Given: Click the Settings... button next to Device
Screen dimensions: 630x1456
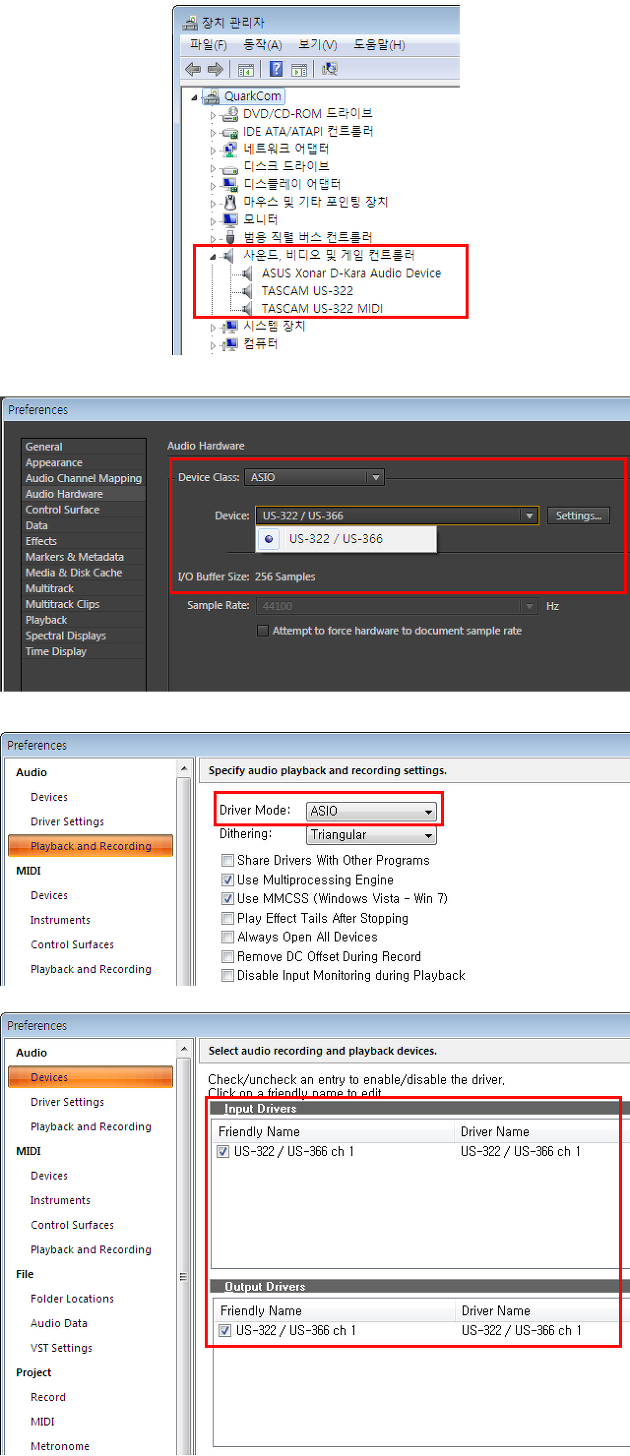Looking at the screenshot, I should (x=578, y=516).
